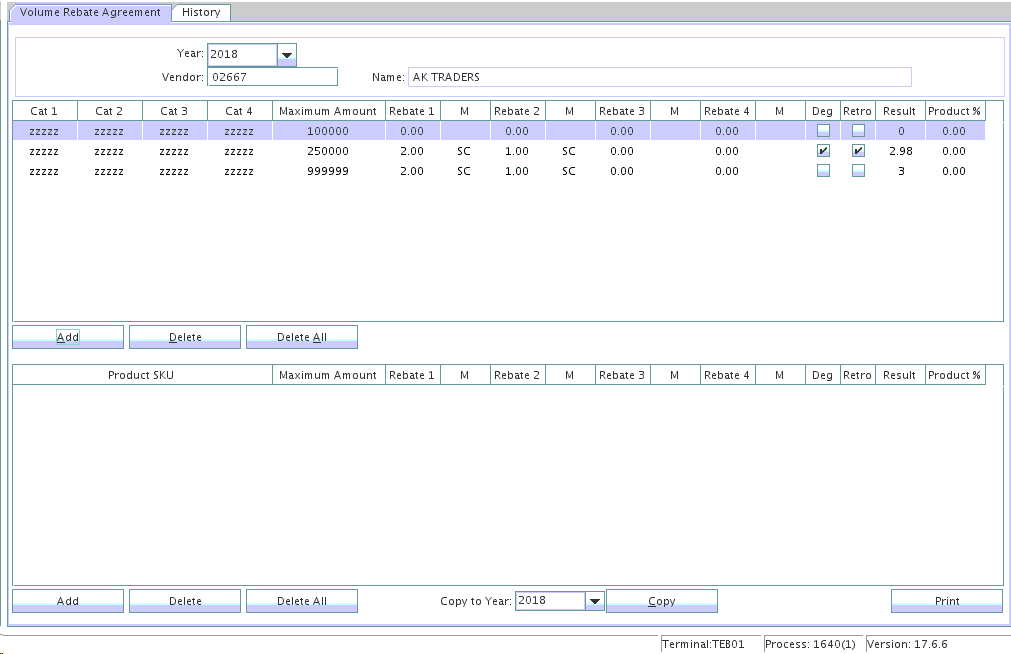Switch to the History tab
The image size is (1011, 654).
coord(201,12)
